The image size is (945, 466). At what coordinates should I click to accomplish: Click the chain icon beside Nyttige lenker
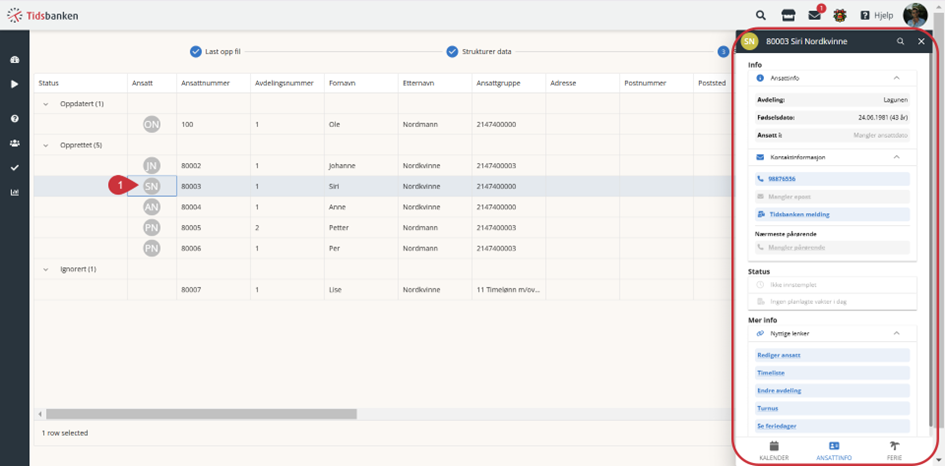pos(759,333)
